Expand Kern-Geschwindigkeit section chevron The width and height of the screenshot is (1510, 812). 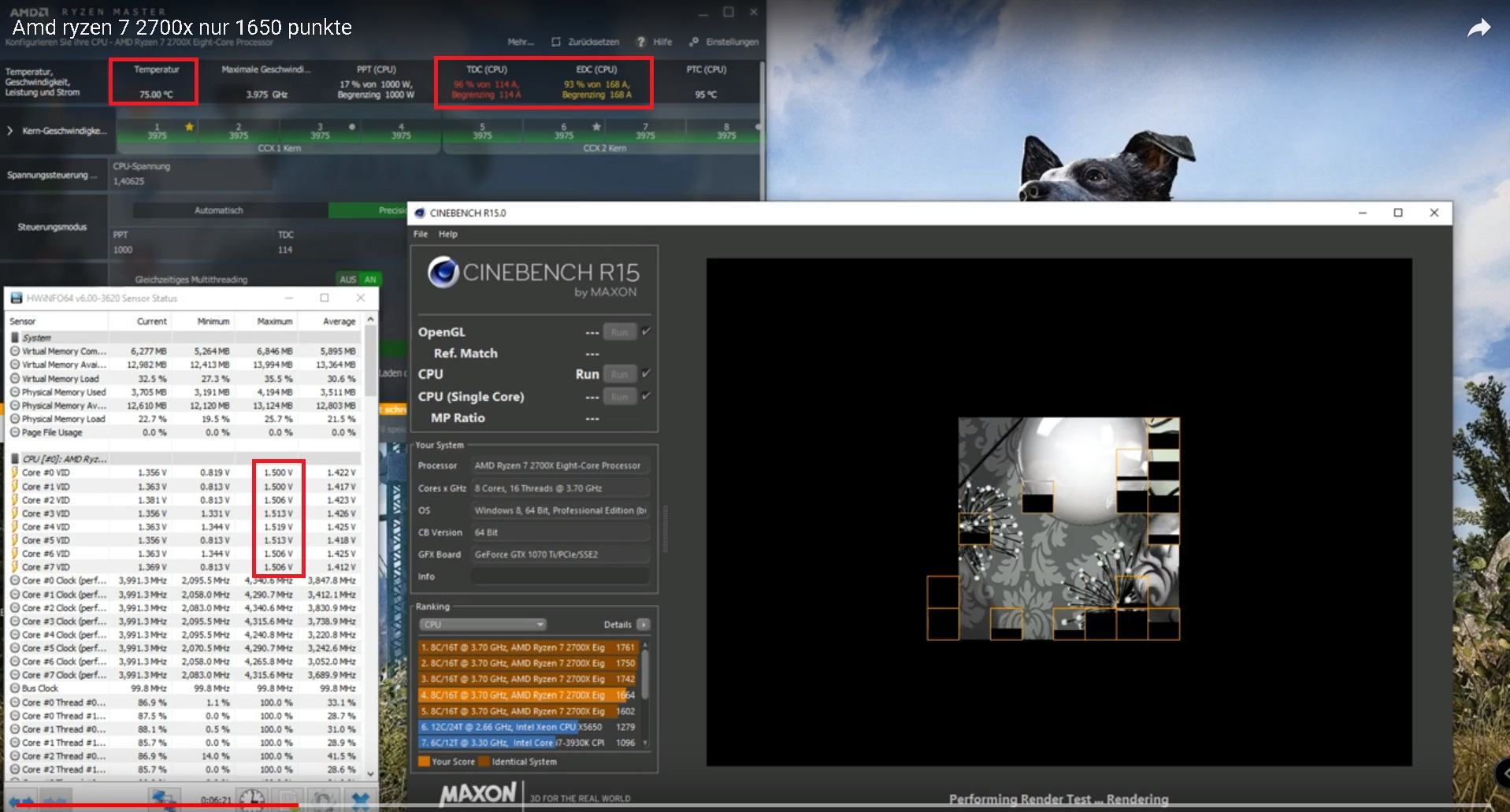(x=9, y=131)
